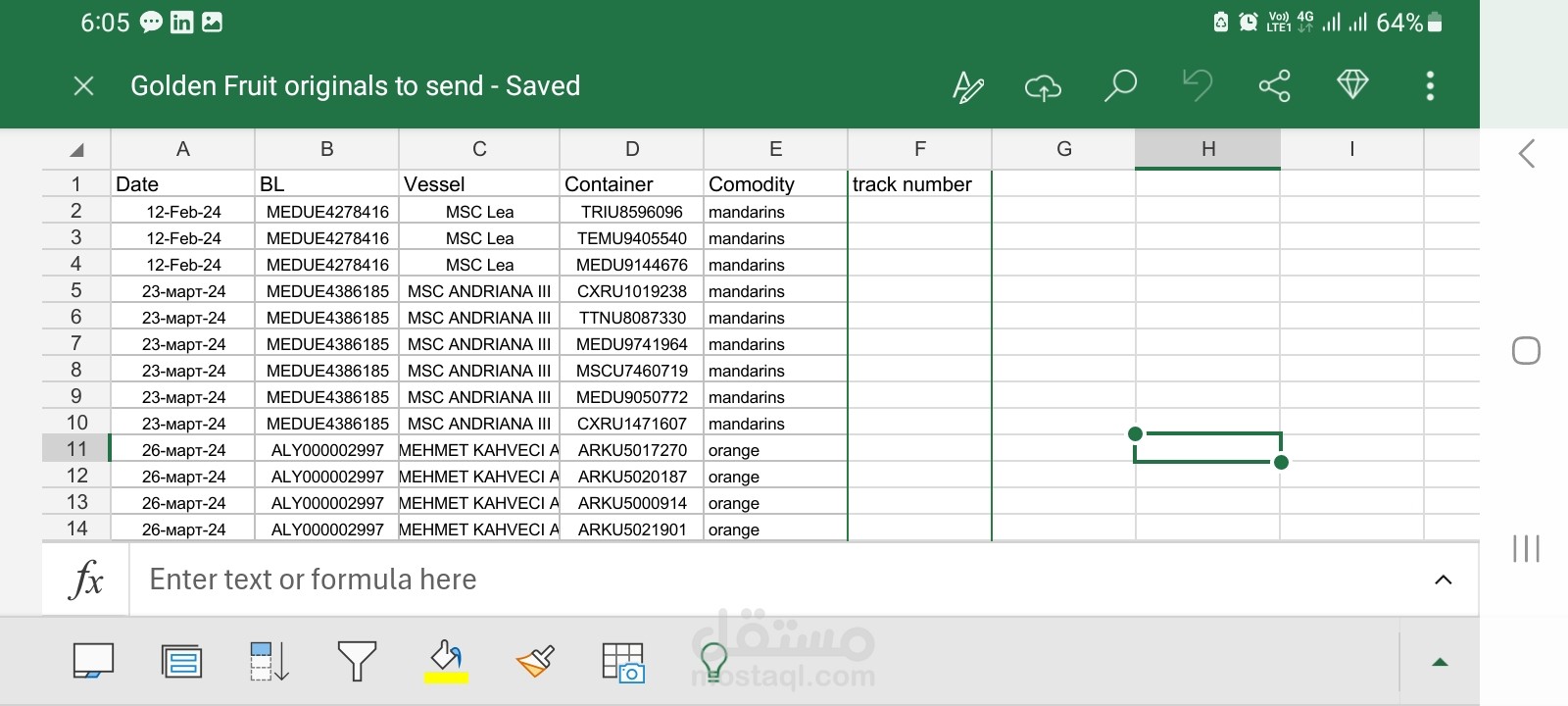This screenshot has height=706, width=1568.
Task: Open the Tell Me lightbulb icon
Action: pos(713,661)
